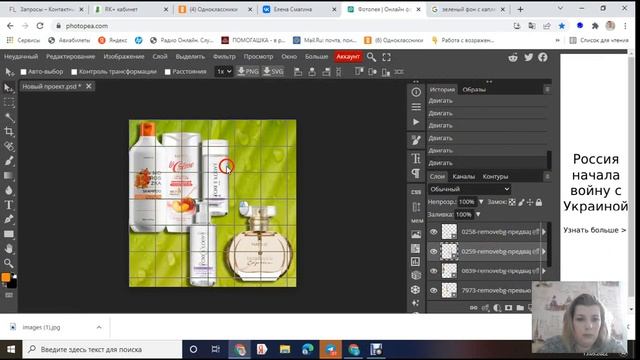
Task: Open the Редактирование menu
Action: coord(70,57)
